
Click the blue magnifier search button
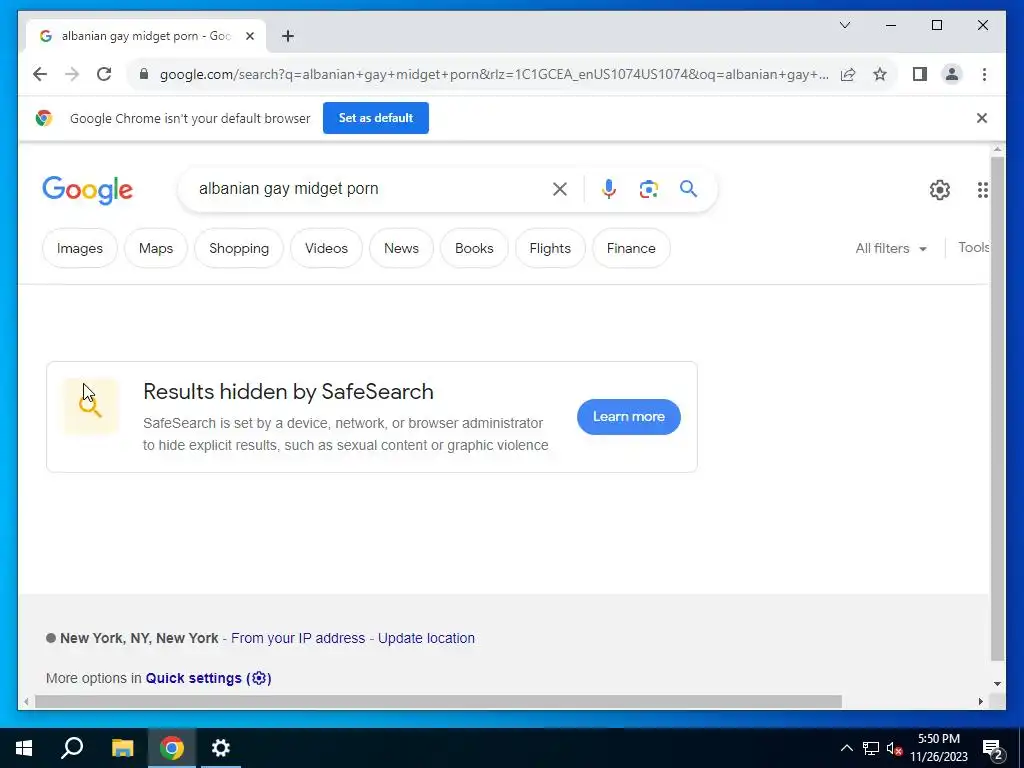click(x=688, y=189)
